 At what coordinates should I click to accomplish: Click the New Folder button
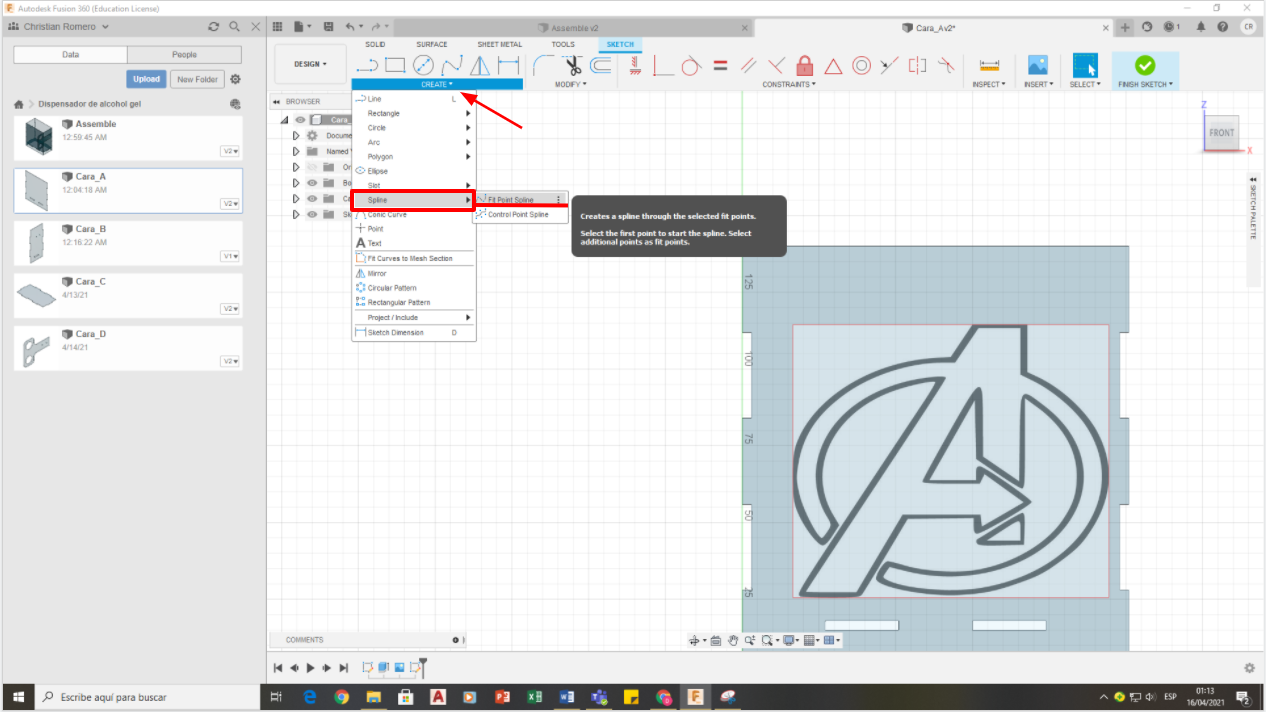coord(197,79)
